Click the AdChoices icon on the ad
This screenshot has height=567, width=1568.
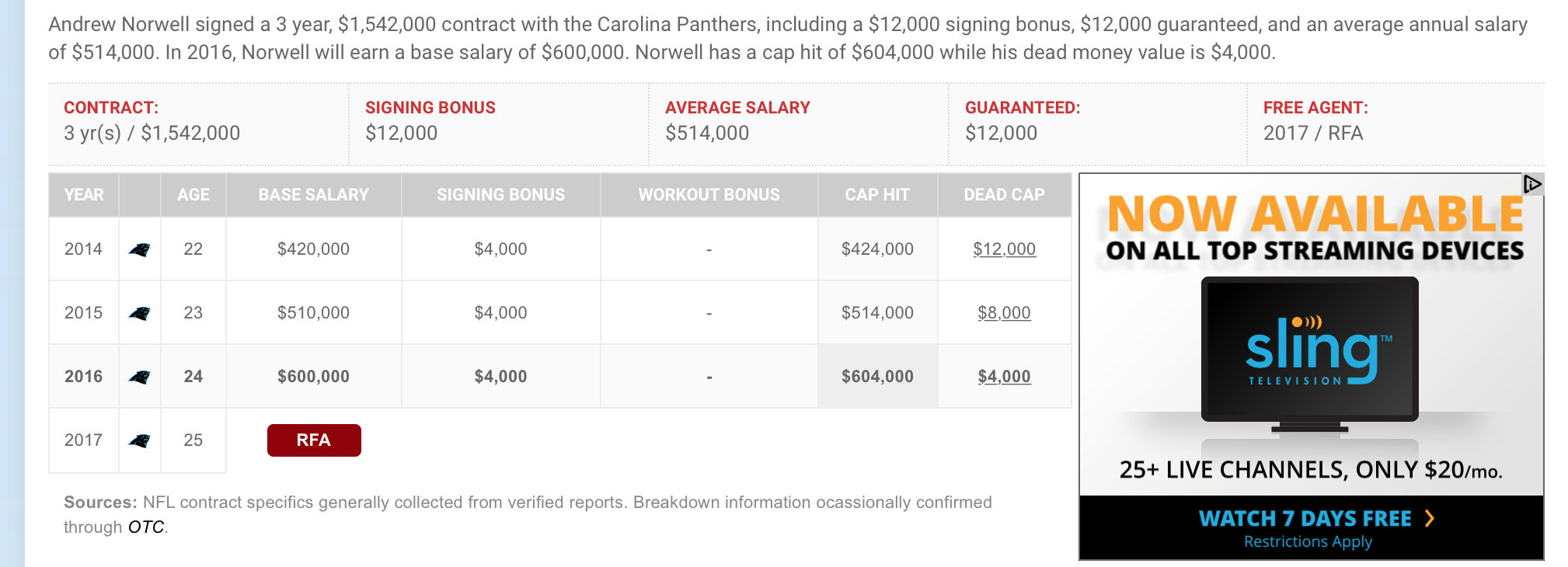(x=1532, y=184)
